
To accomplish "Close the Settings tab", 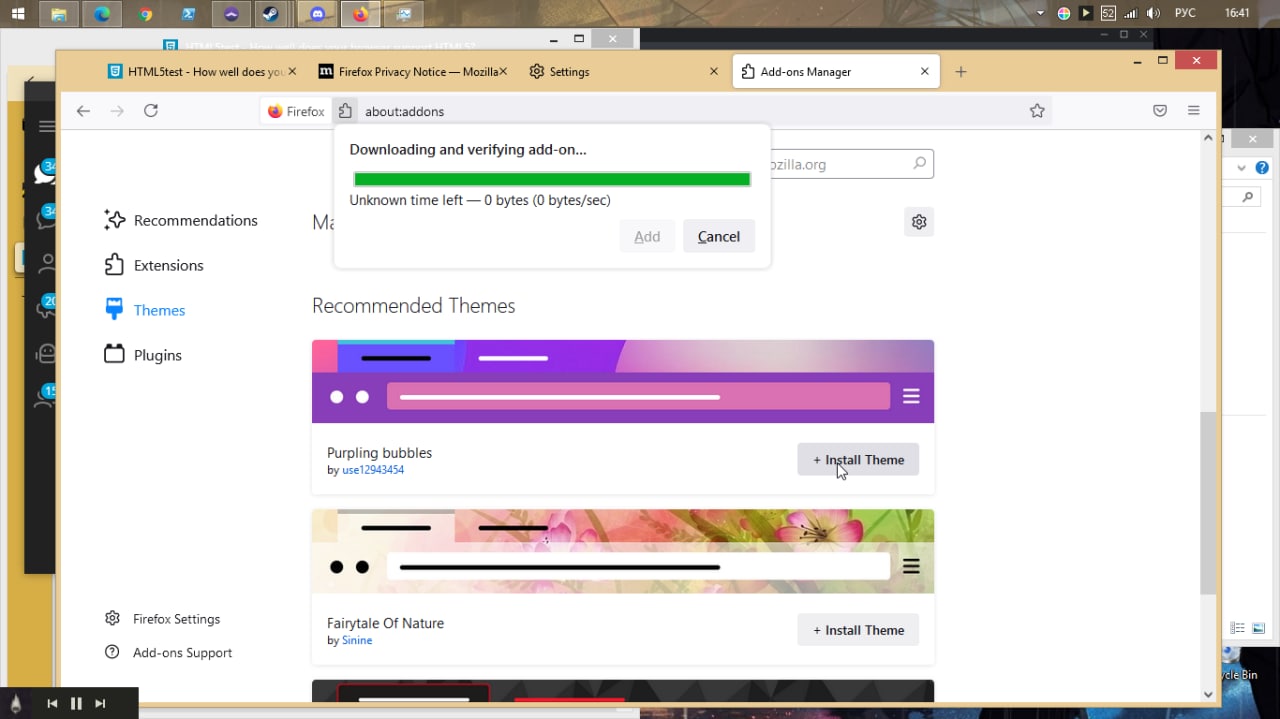I will pos(714,72).
